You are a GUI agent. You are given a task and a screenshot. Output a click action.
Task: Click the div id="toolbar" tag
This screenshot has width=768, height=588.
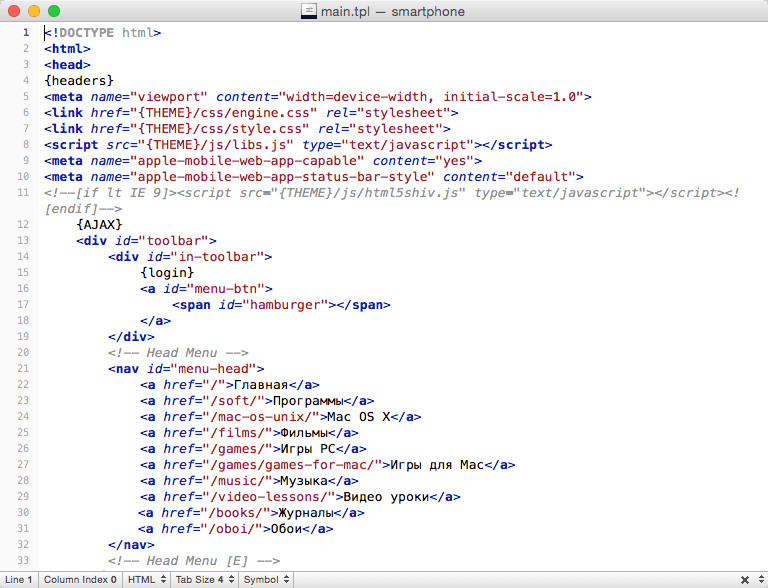pos(146,241)
